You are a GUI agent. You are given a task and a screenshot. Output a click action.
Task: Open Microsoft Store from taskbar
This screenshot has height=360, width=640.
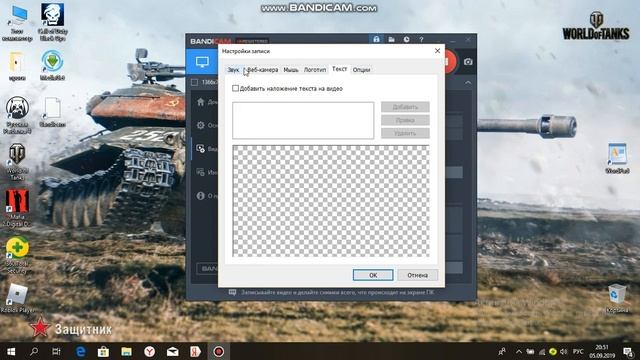point(103,351)
